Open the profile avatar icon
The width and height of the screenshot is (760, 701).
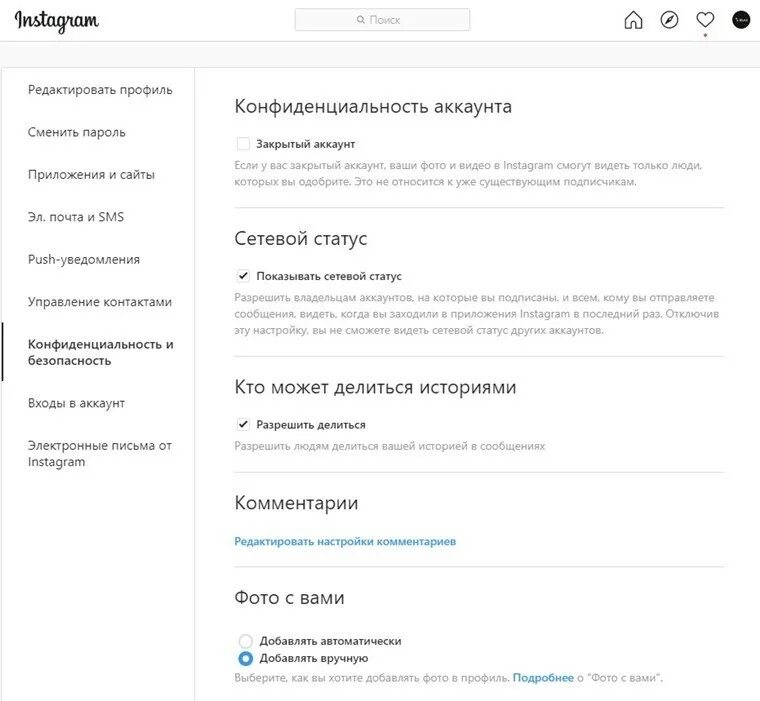[x=741, y=20]
